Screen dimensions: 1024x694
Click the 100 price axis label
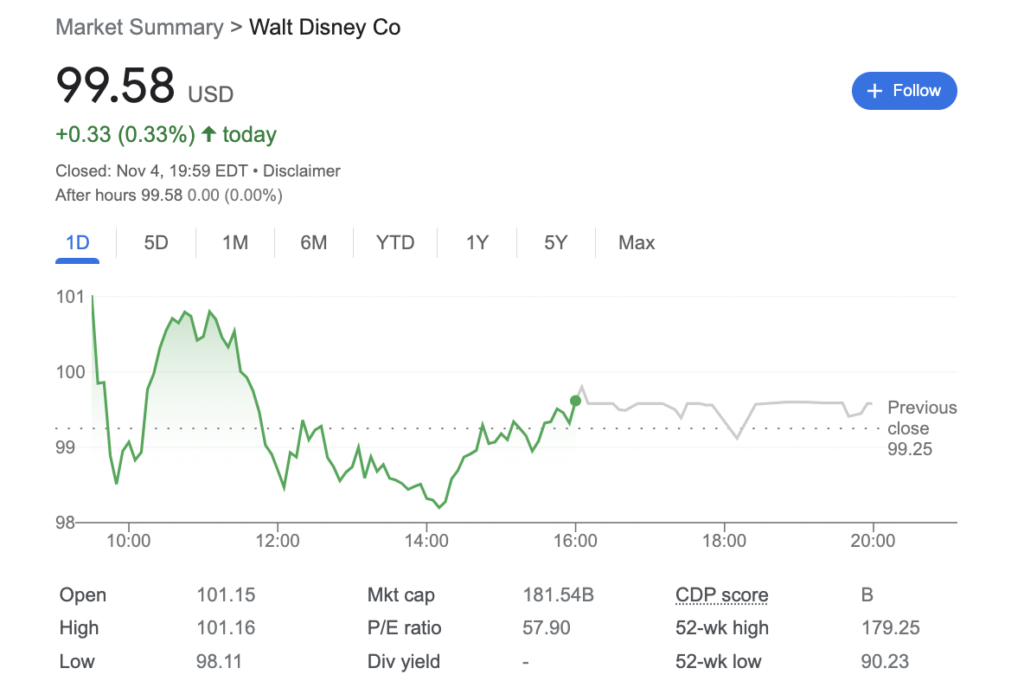(x=71, y=372)
